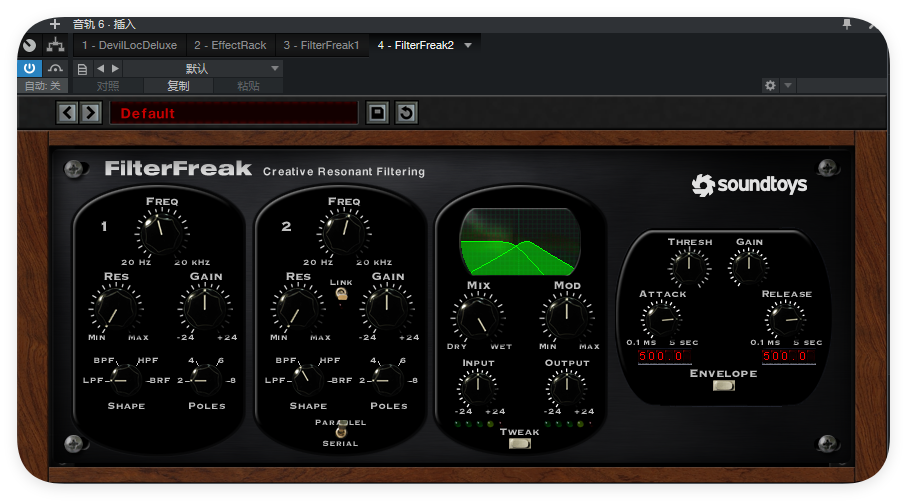Click the Release knob
907x501 pixels.
click(x=785, y=319)
